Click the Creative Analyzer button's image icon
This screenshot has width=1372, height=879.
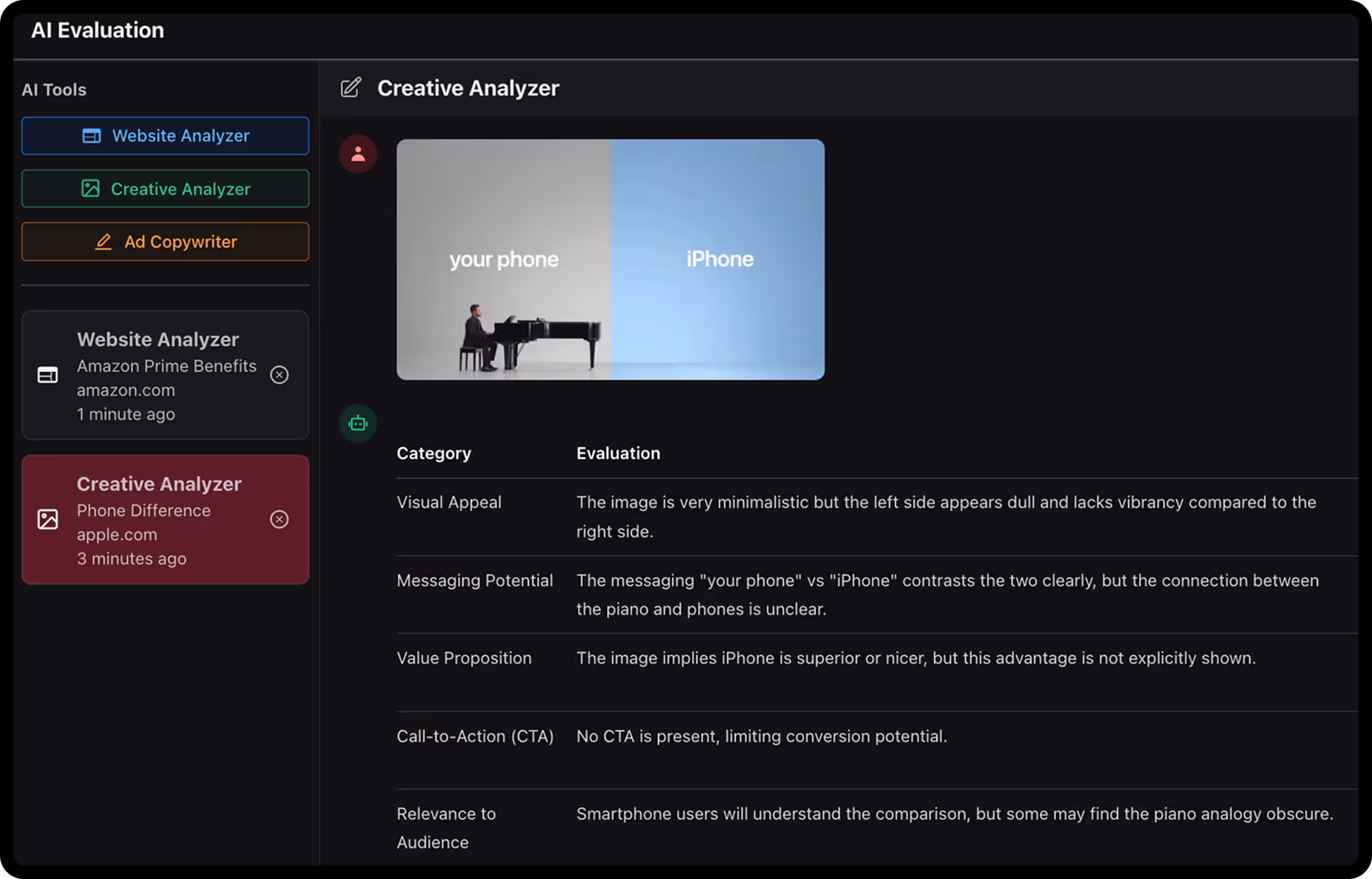point(90,188)
